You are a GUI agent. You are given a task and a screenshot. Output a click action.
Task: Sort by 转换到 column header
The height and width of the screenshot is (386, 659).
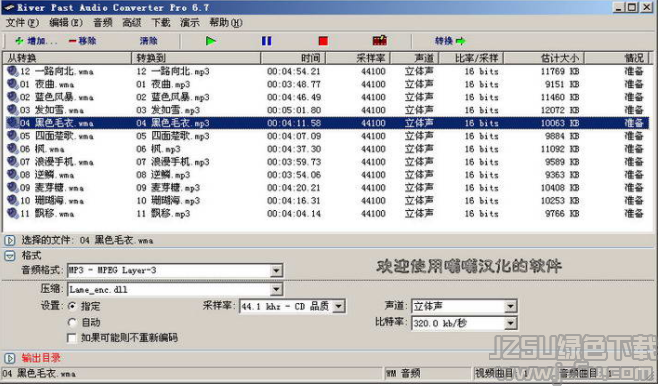196,58
